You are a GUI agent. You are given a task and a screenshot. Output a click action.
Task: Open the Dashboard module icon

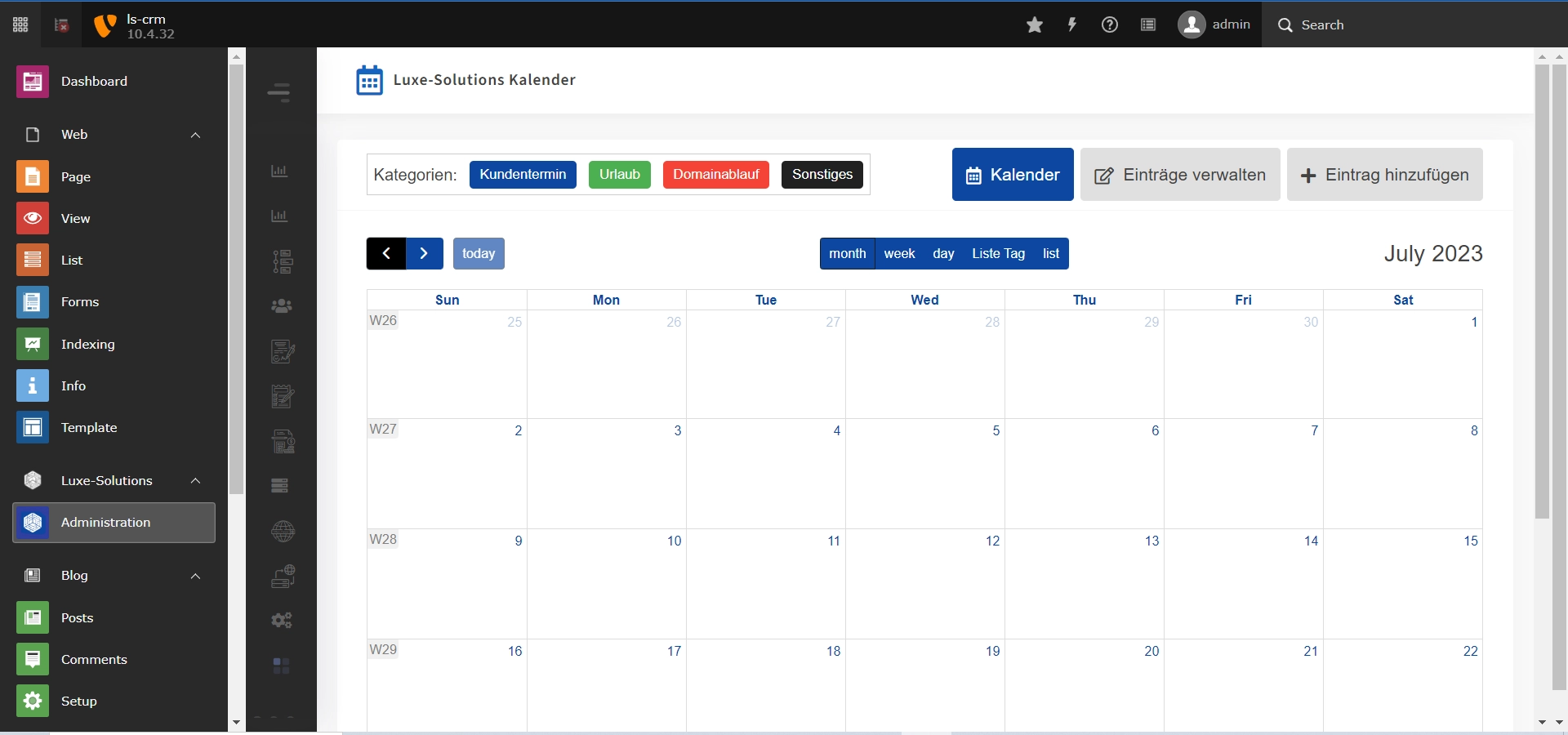(x=33, y=82)
